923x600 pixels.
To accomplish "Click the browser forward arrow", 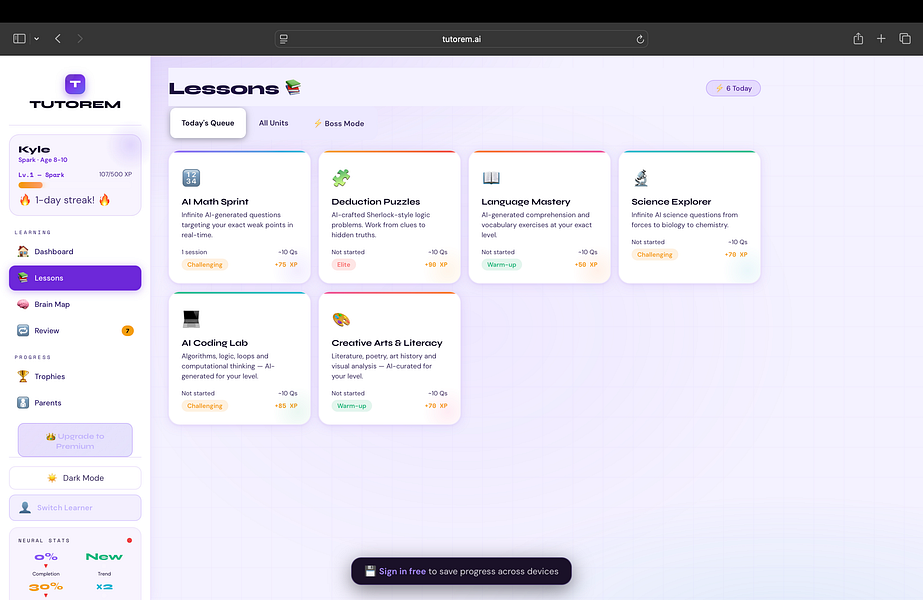I will point(80,39).
